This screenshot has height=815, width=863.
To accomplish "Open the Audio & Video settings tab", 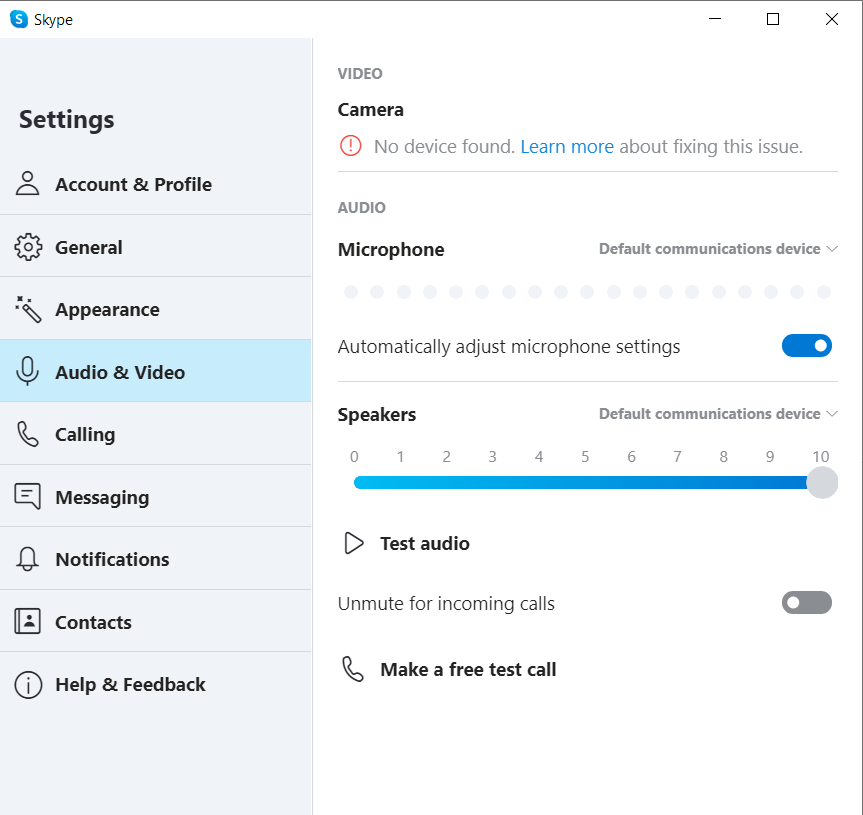I will click(120, 372).
